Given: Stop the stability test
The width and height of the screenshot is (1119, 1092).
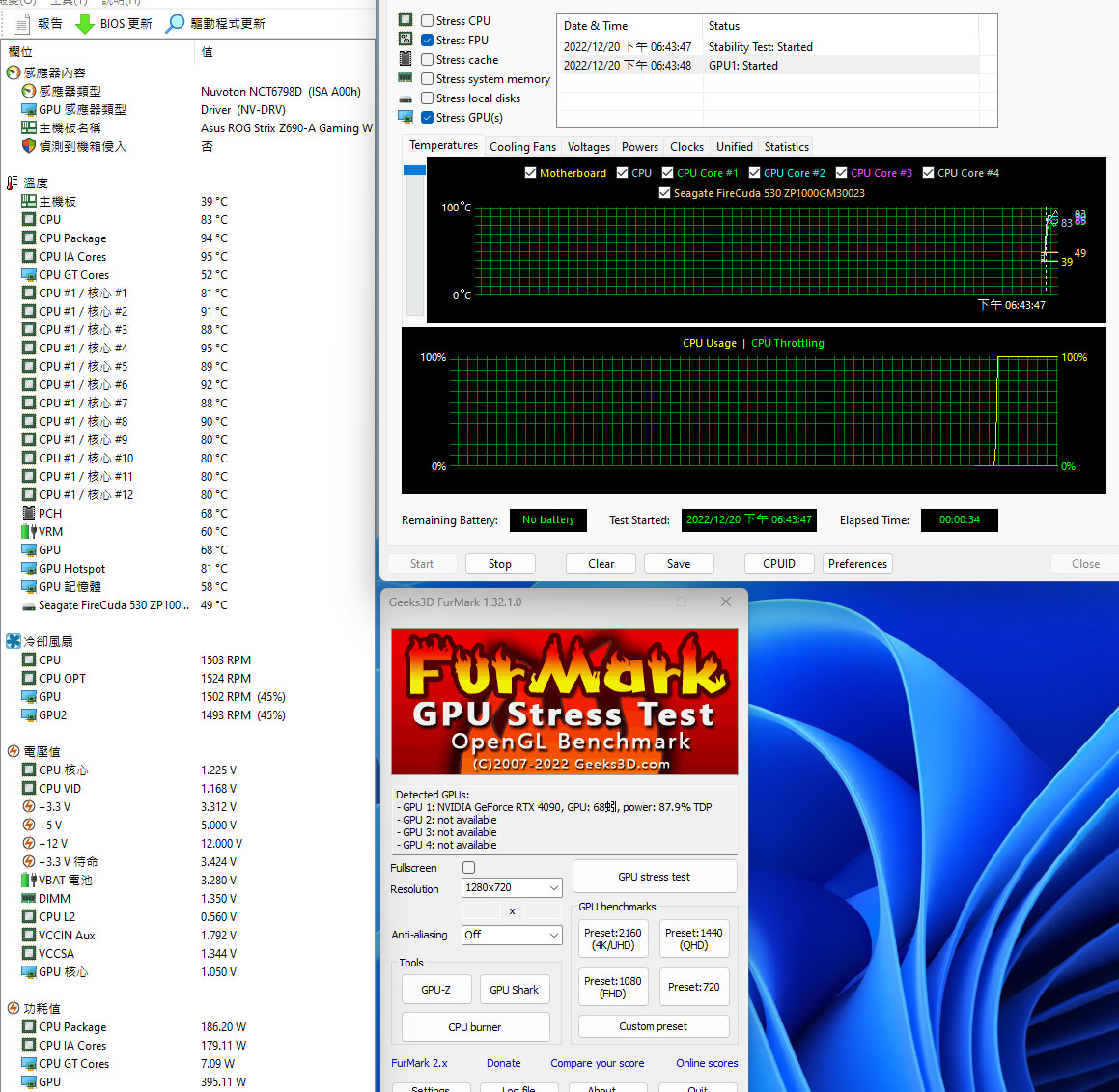Looking at the screenshot, I should [499, 563].
